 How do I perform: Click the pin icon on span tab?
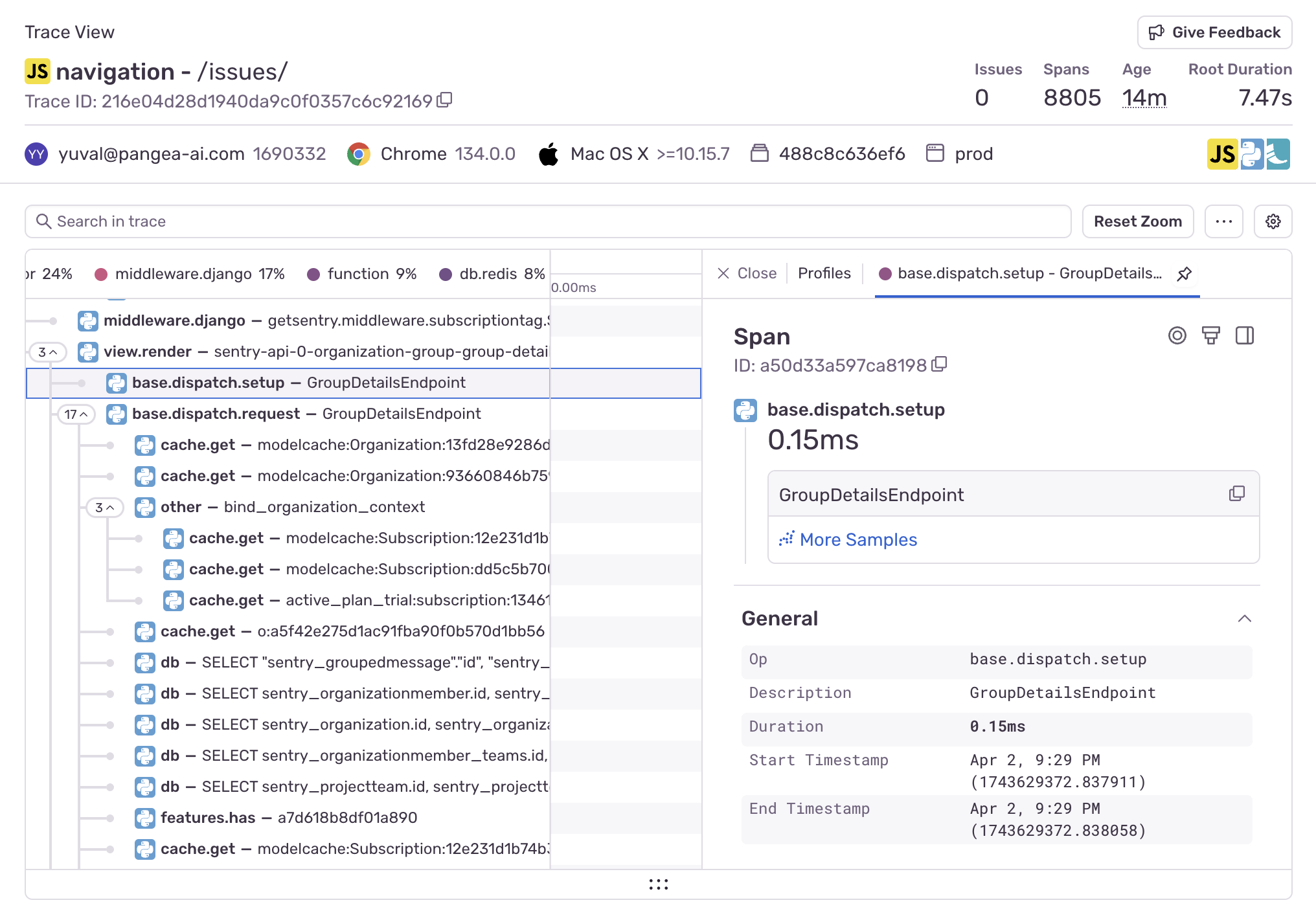tap(1184, 274)
